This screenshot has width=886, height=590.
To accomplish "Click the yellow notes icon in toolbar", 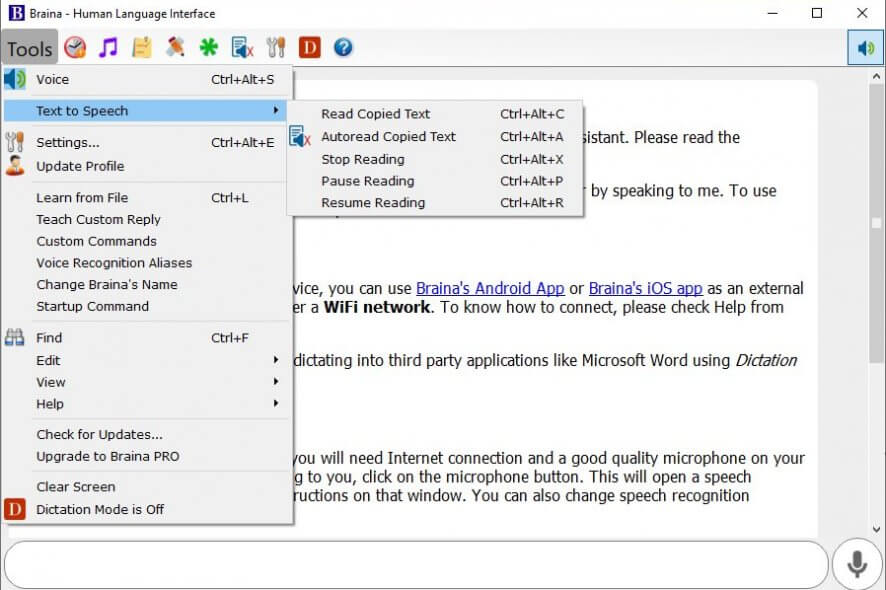I will click(142, 47).
